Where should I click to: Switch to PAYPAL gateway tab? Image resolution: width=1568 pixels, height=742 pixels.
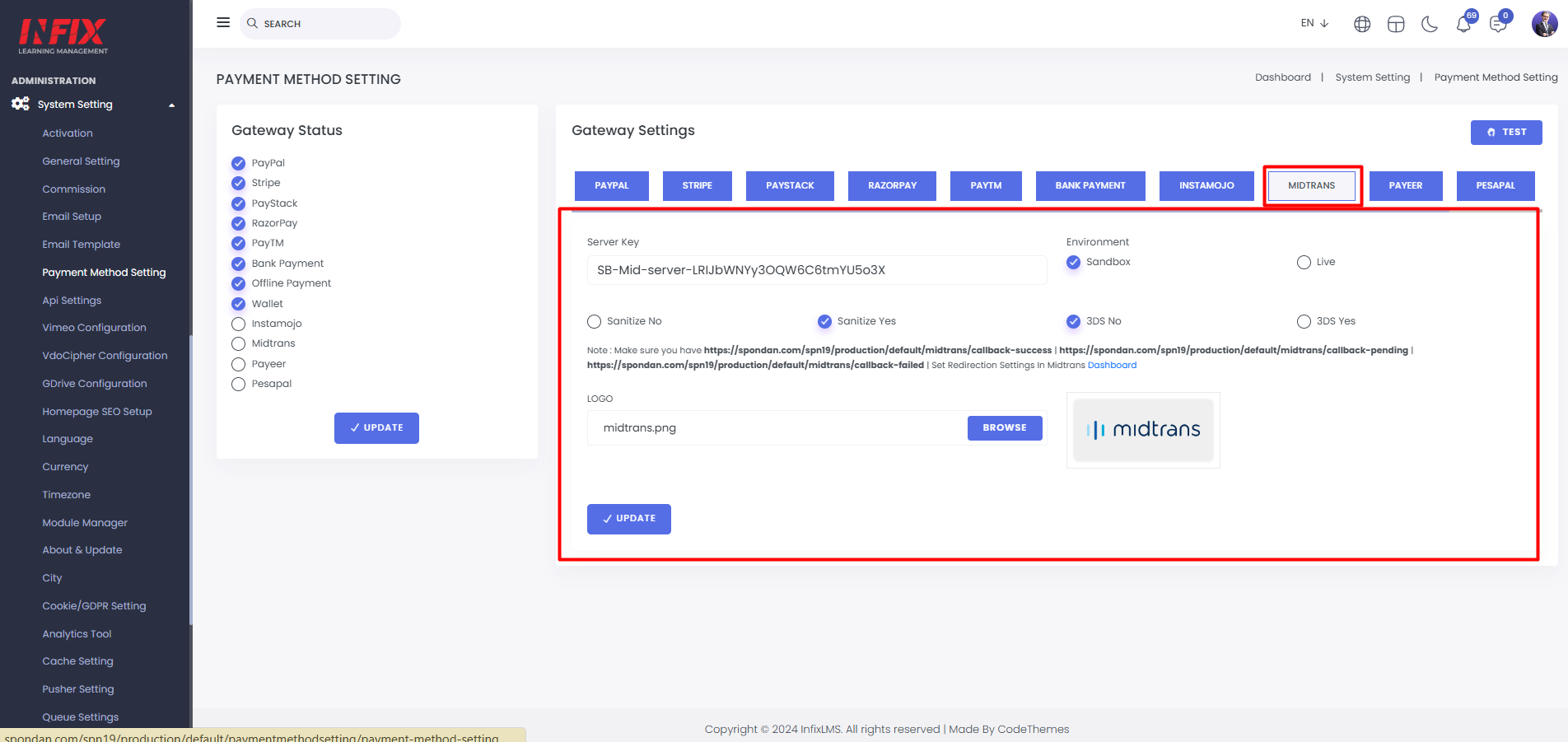click(611, 185)
